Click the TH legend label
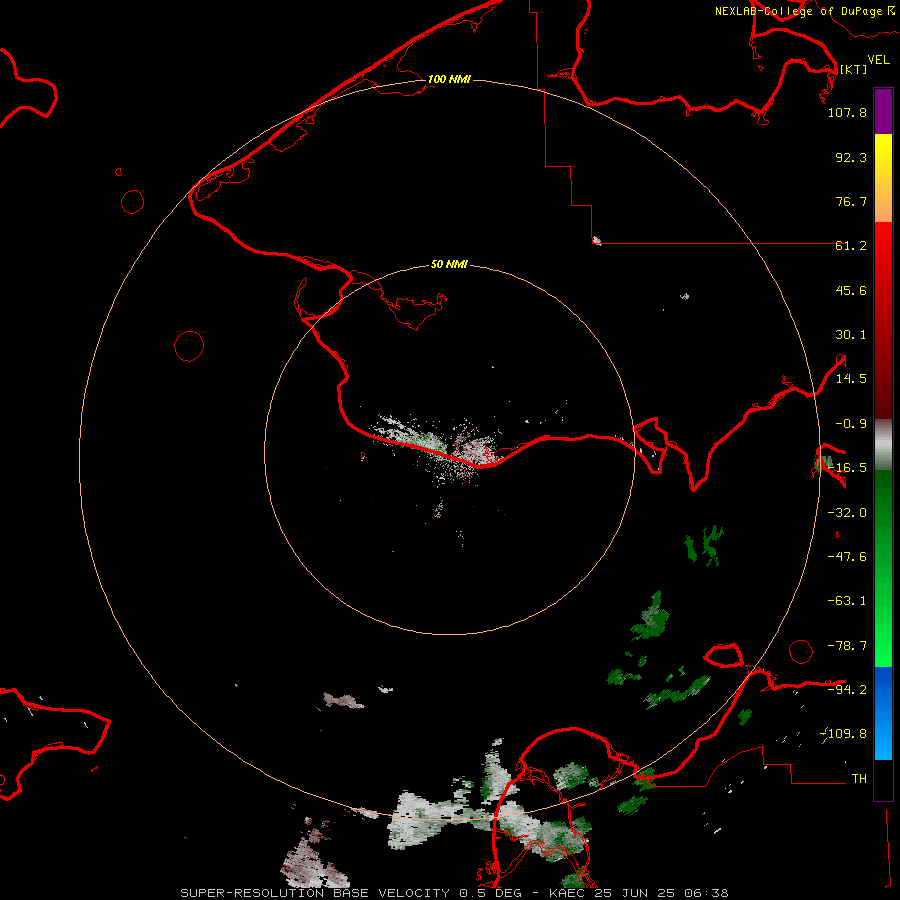Screen dimensions: 900x900 (859, 779)
